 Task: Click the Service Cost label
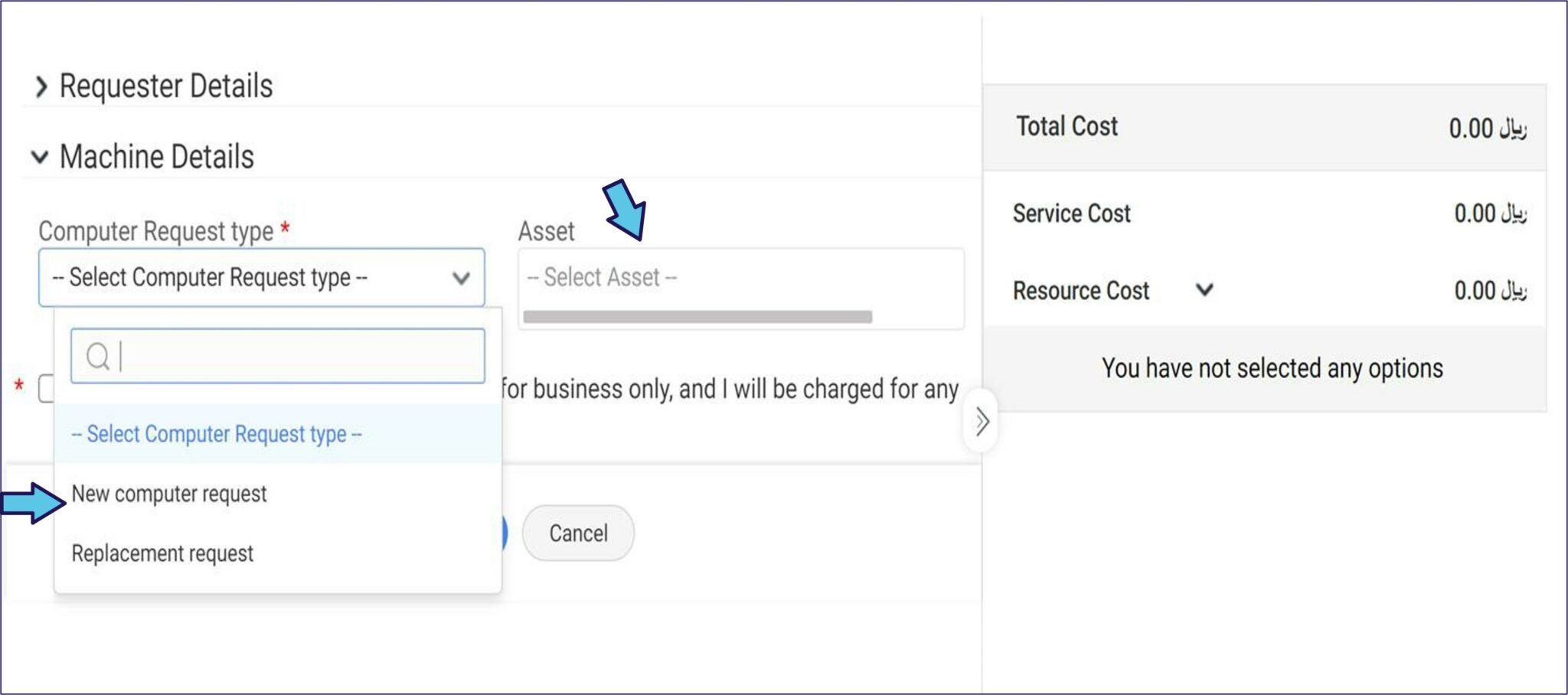(x=1071, y=214)
